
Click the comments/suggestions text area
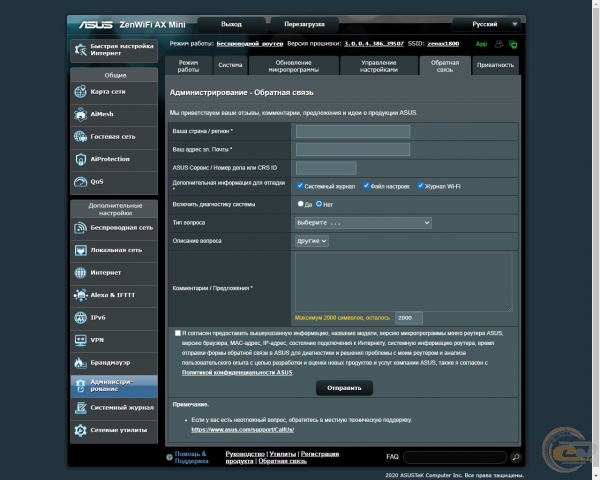pyautogui.click(x=404, y=282)
